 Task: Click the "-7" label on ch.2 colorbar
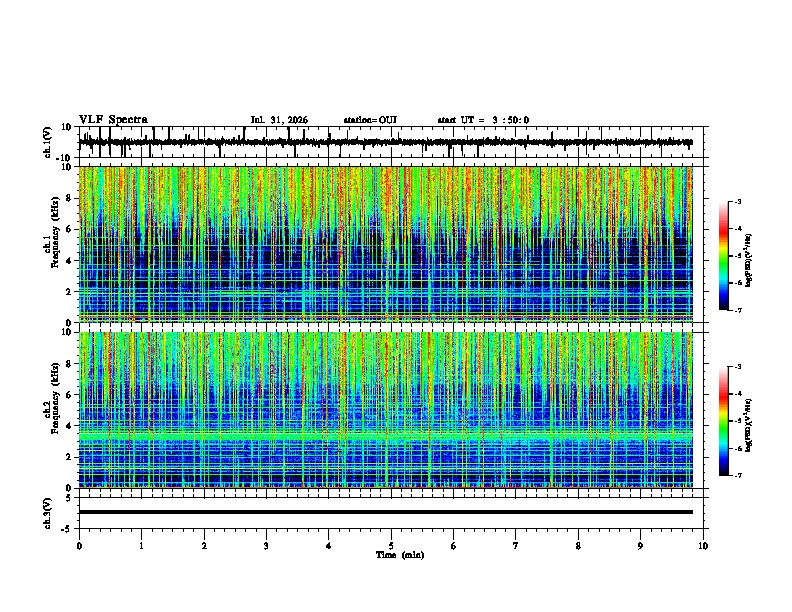coord(737,476)
